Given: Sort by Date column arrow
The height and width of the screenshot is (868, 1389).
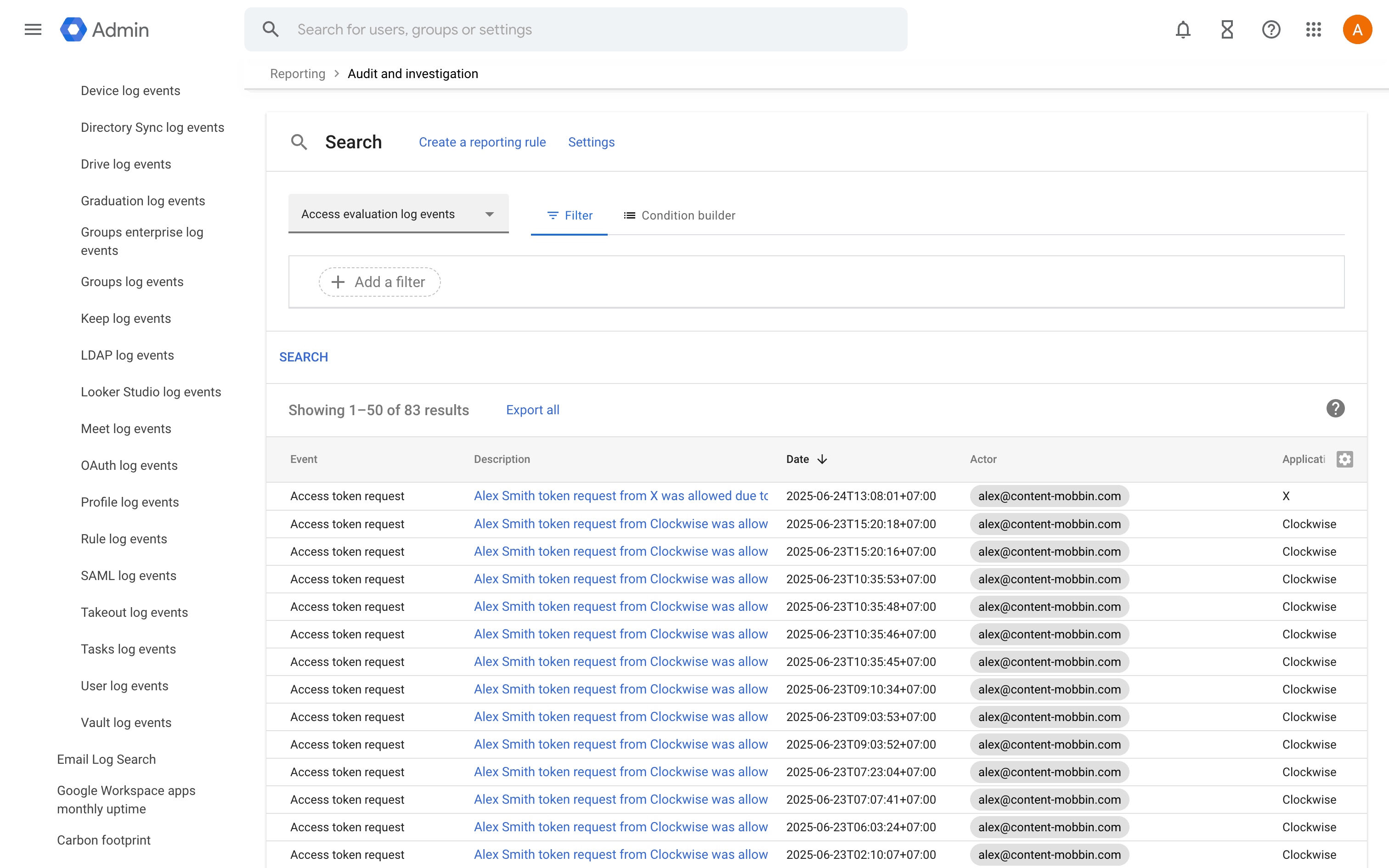Looking at the screenshot, I should pos(822,459).
